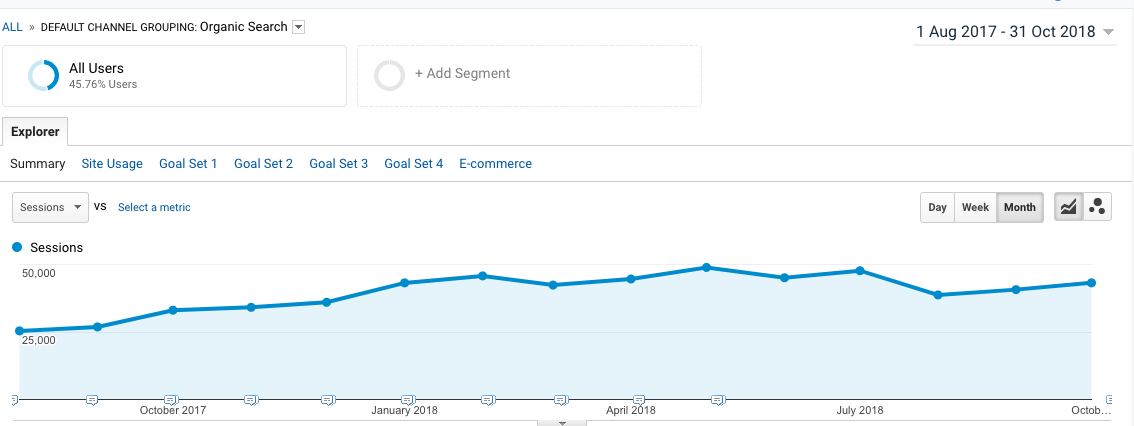This screenshot has height=426, width=1134.
Task: Open the Organic Search channel dropdown arrow
Action: click(298, 27)
